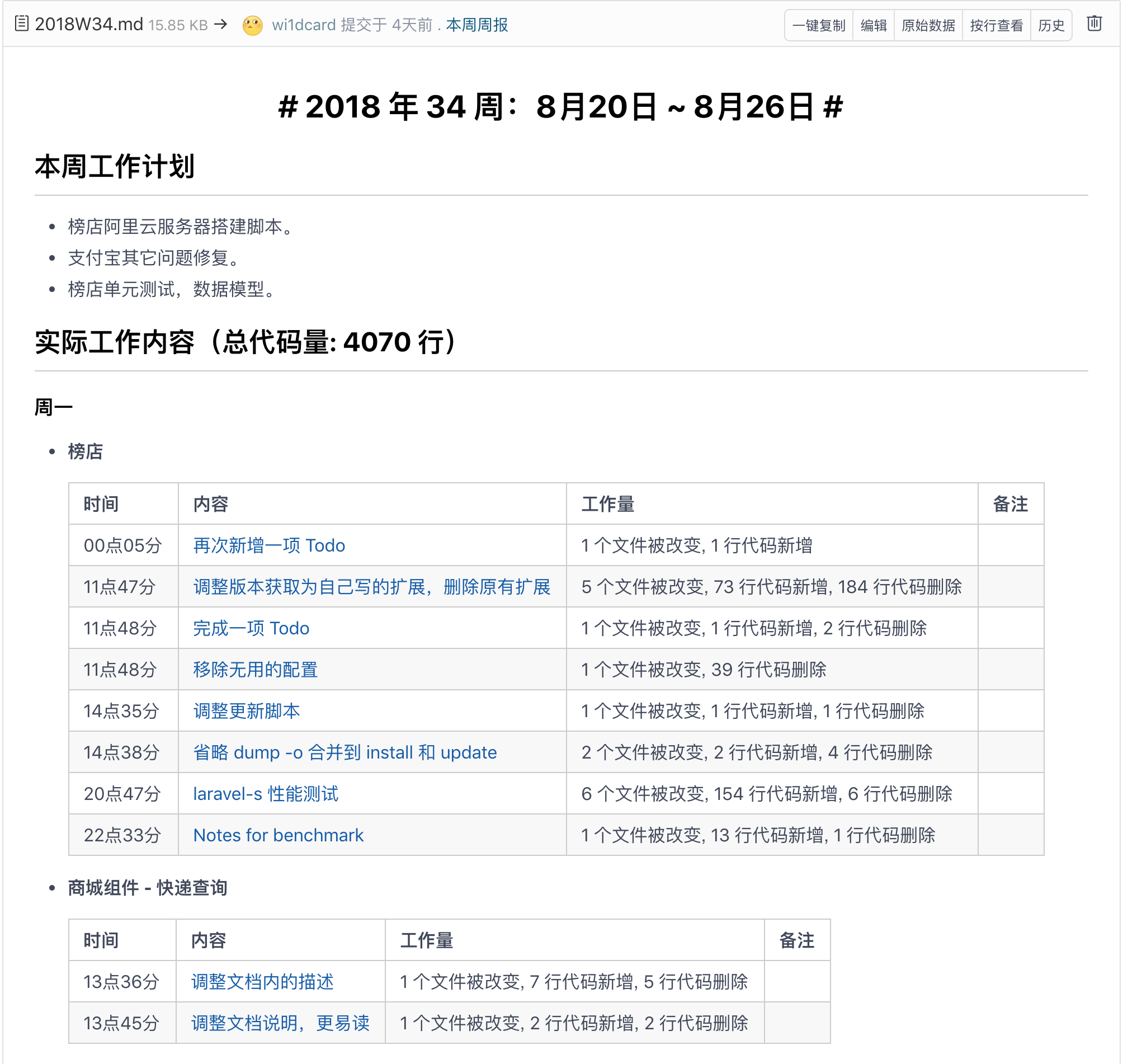Open file 历史 button
This screenshot has width=1123, height=1064.
click(1051, 26)
